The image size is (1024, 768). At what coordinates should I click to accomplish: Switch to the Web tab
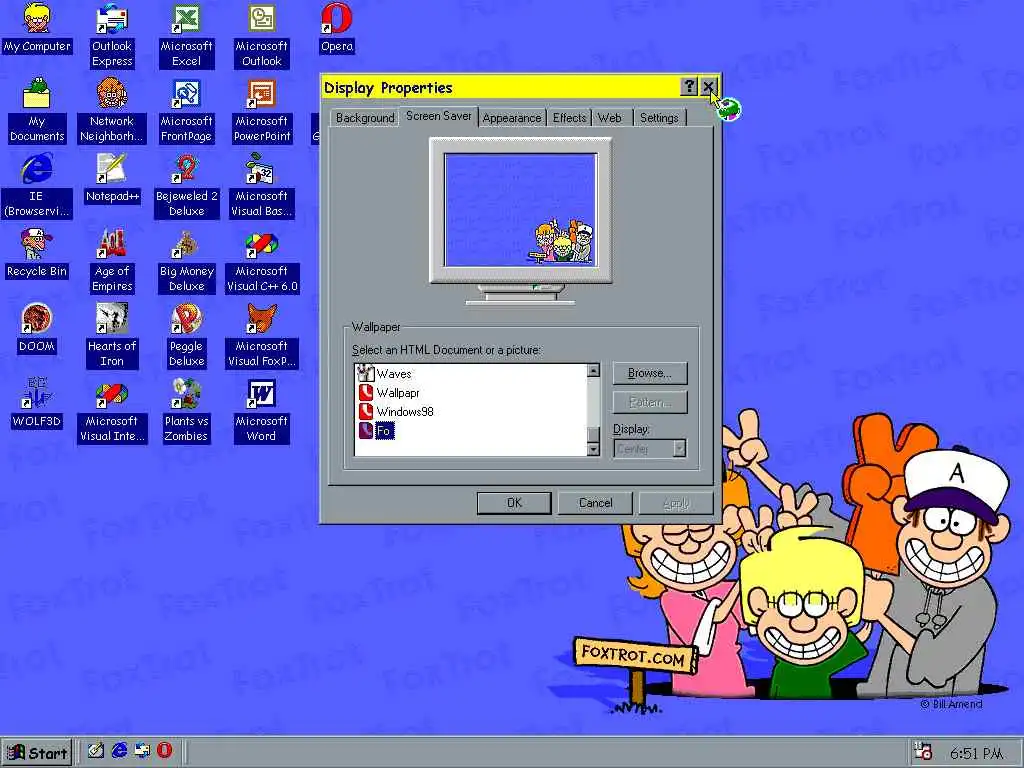tap(610, 118)
